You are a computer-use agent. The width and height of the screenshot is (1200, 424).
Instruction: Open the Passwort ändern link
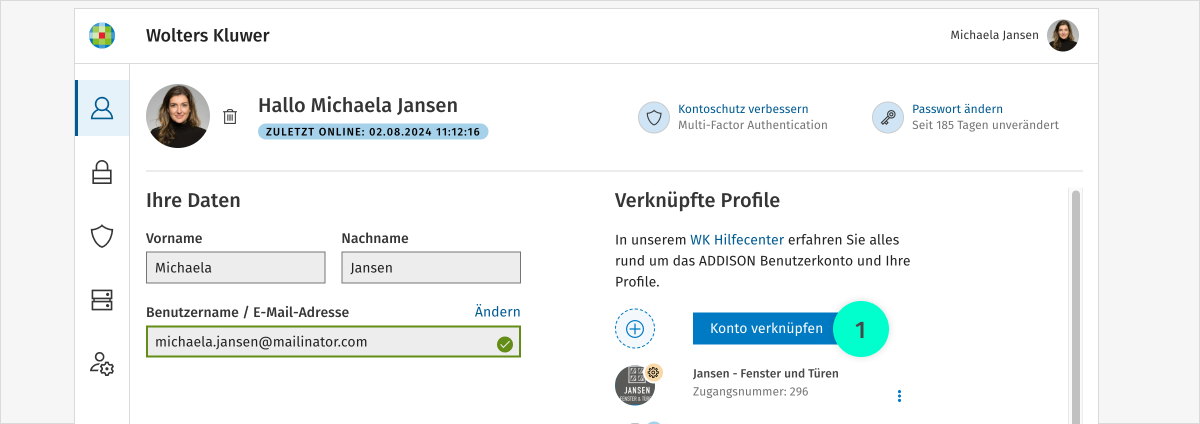click(x=957, y=109)
